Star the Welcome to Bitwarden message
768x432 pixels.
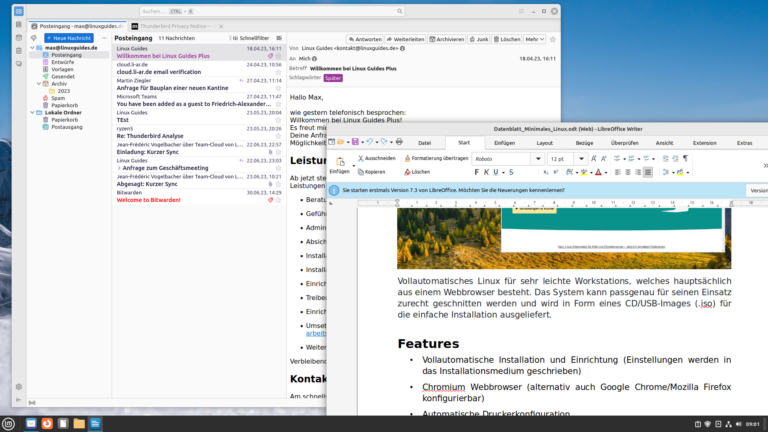tap(278, 200)
